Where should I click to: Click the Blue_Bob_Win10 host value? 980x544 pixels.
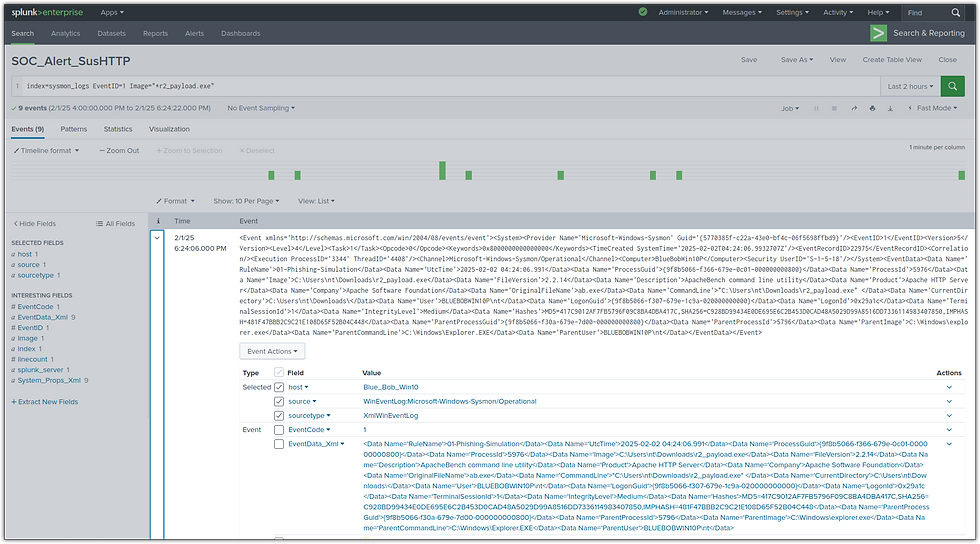tap(391, 387)
